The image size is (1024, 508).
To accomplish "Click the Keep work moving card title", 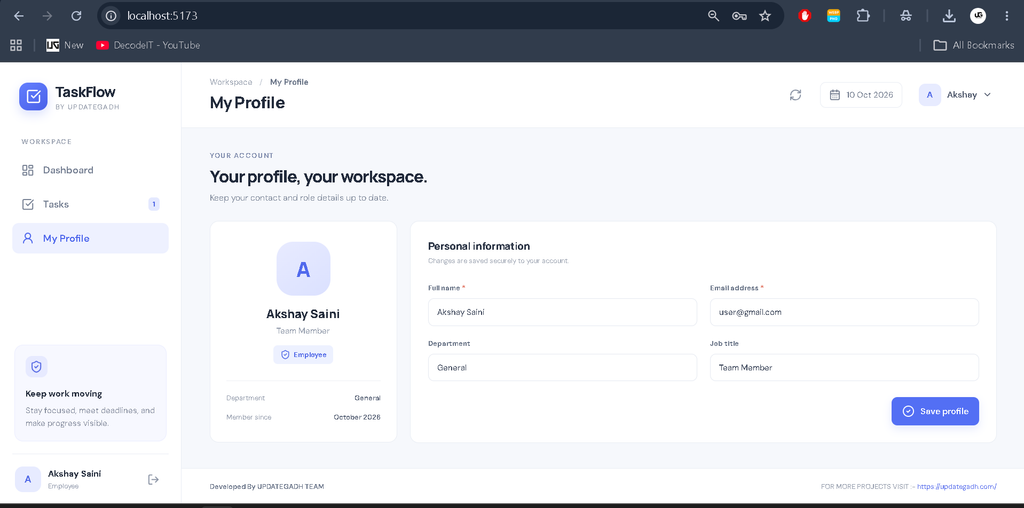I will (64, 394).
